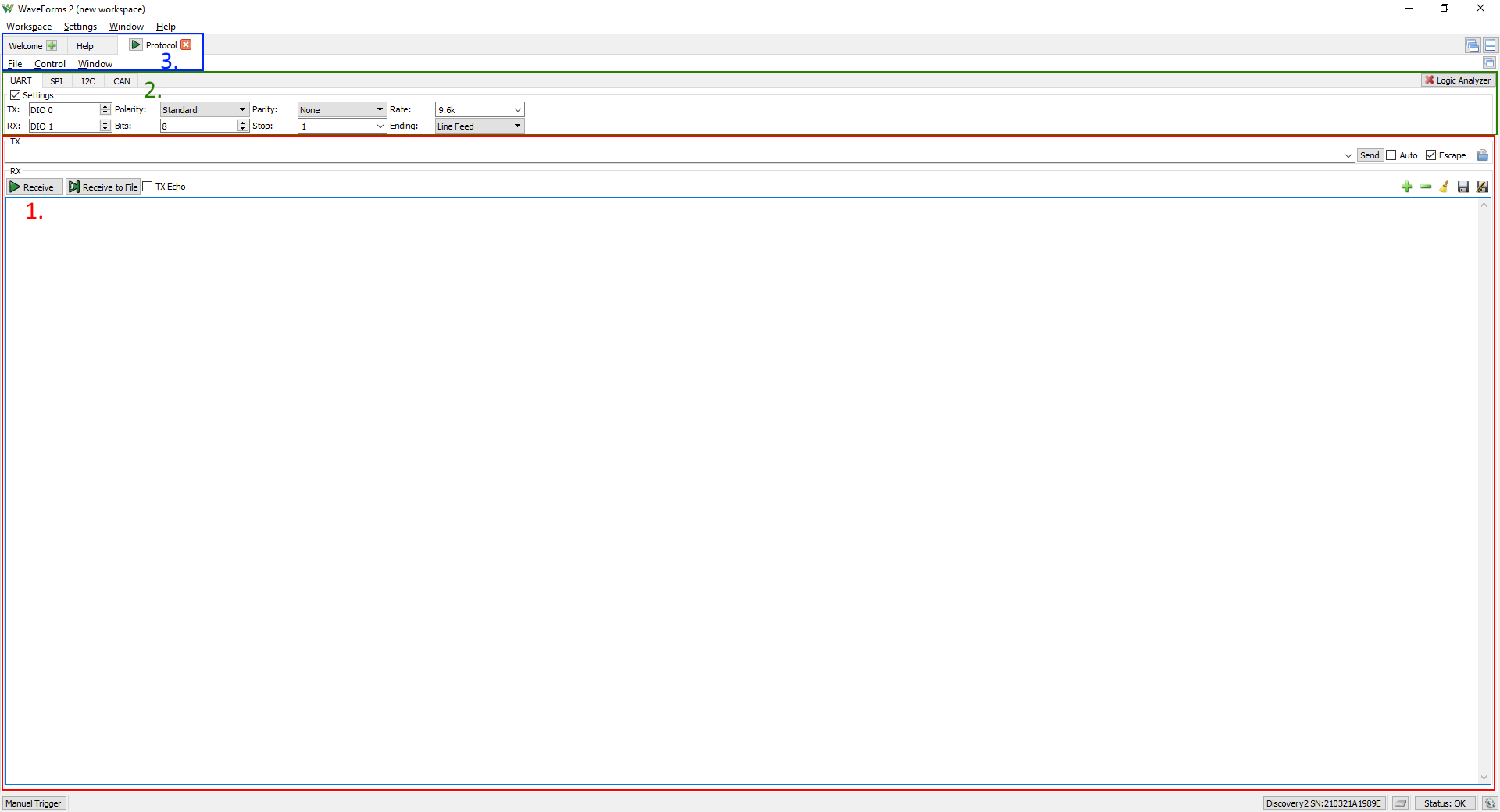Click the cascade windows icon at top right
1500x812 pixels.
click(1473, 45)
